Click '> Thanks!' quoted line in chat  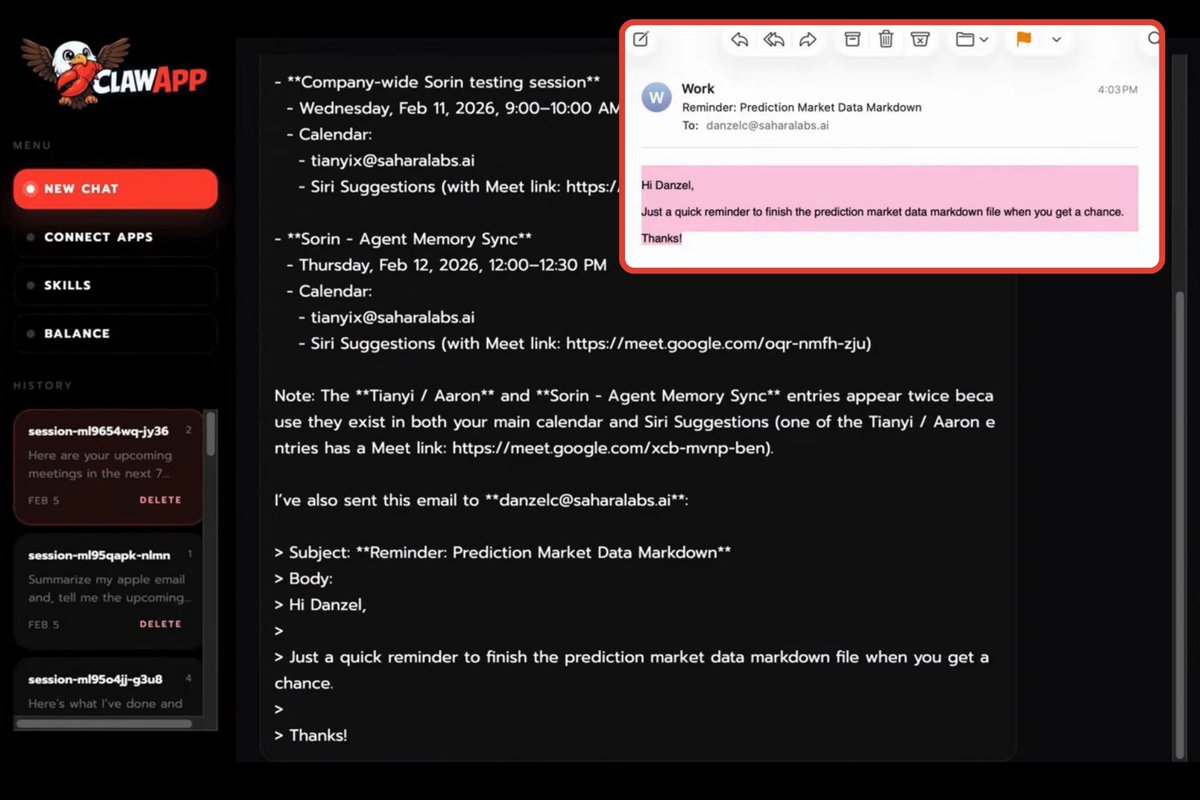coord(311,735)
